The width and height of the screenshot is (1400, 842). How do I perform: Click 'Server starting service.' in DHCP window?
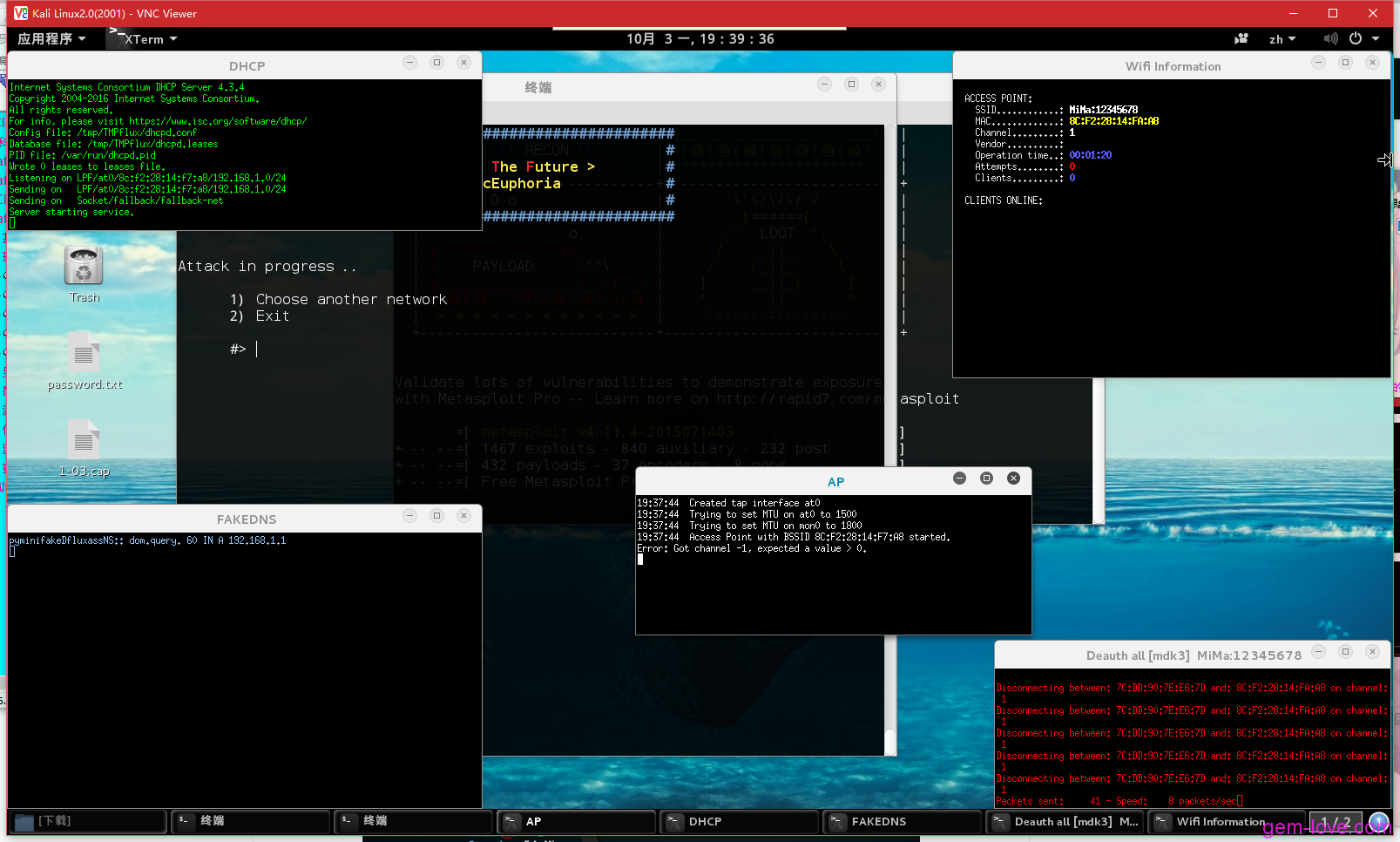(71, 212)
